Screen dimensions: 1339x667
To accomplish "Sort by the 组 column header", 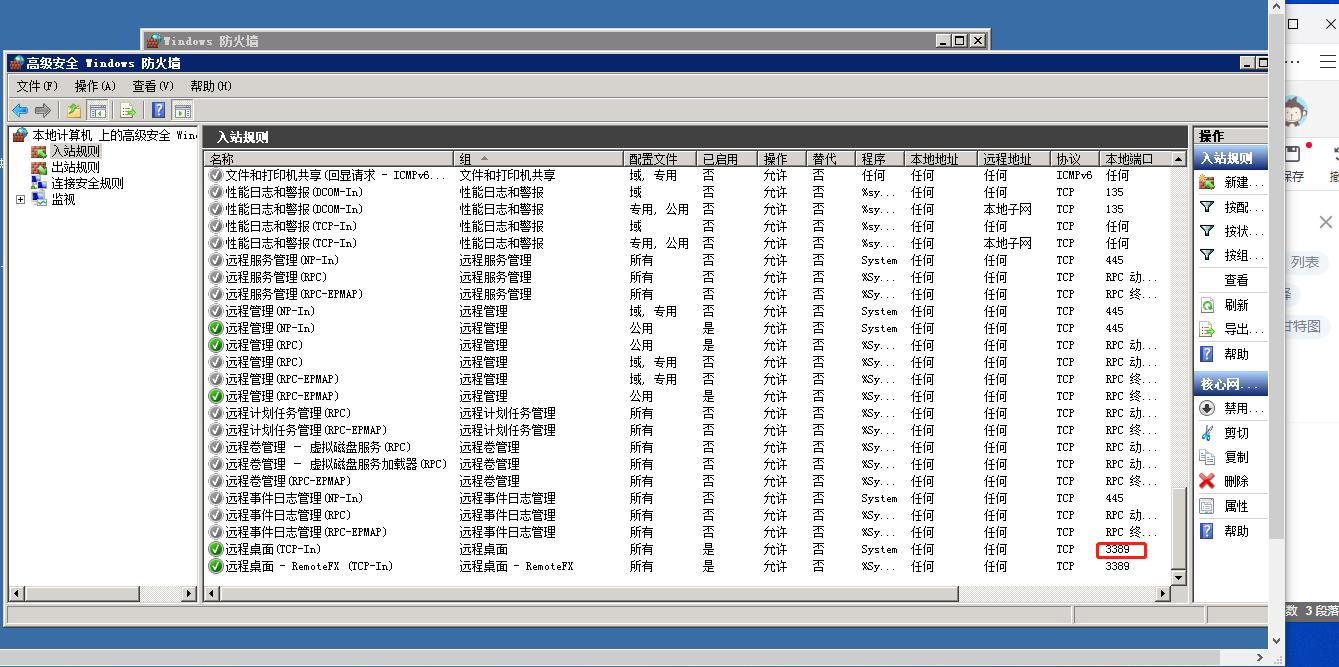I will click(539, 159).
